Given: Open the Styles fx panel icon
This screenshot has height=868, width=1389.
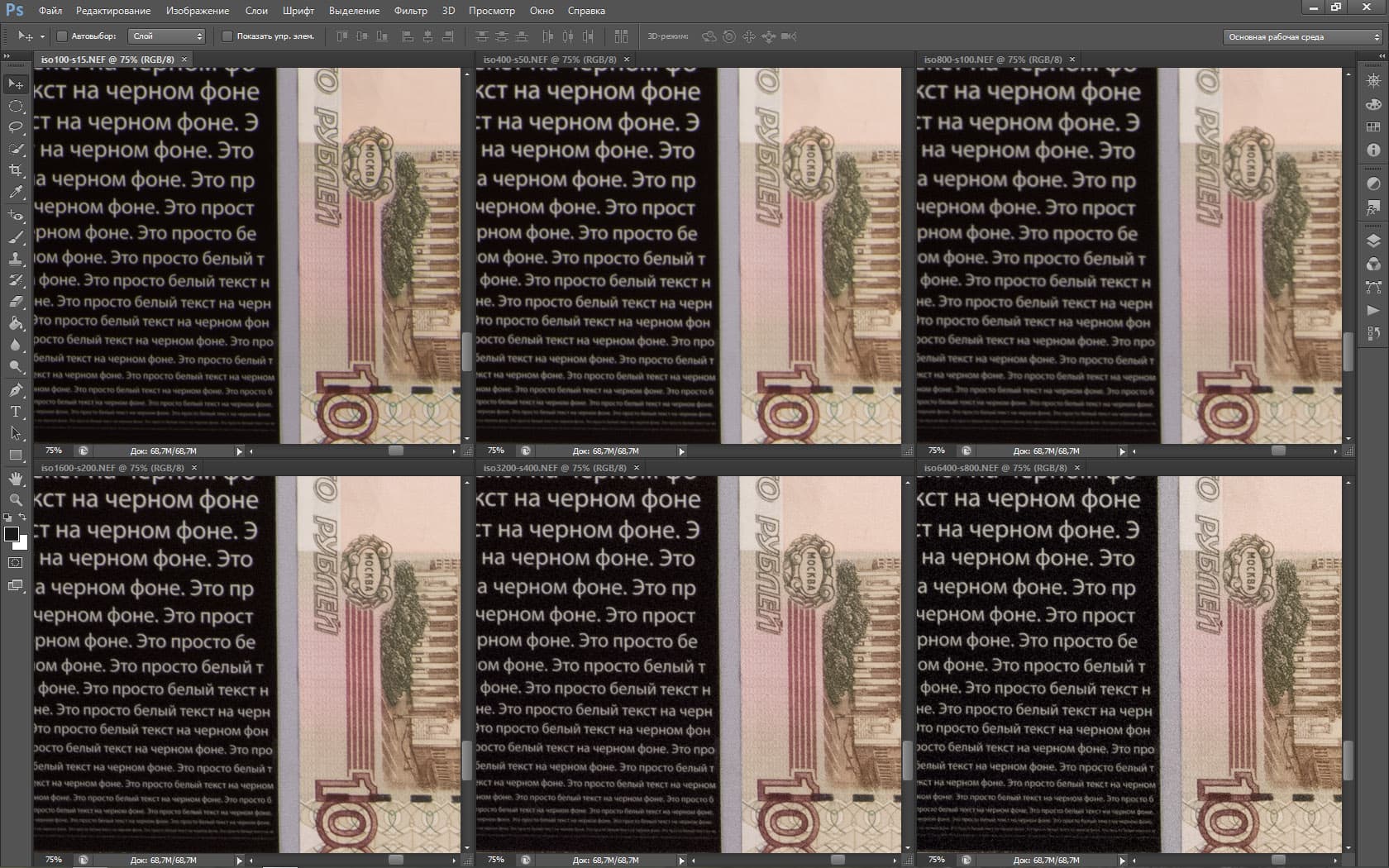Looking at the screenshot, I should pos(1373,207).
